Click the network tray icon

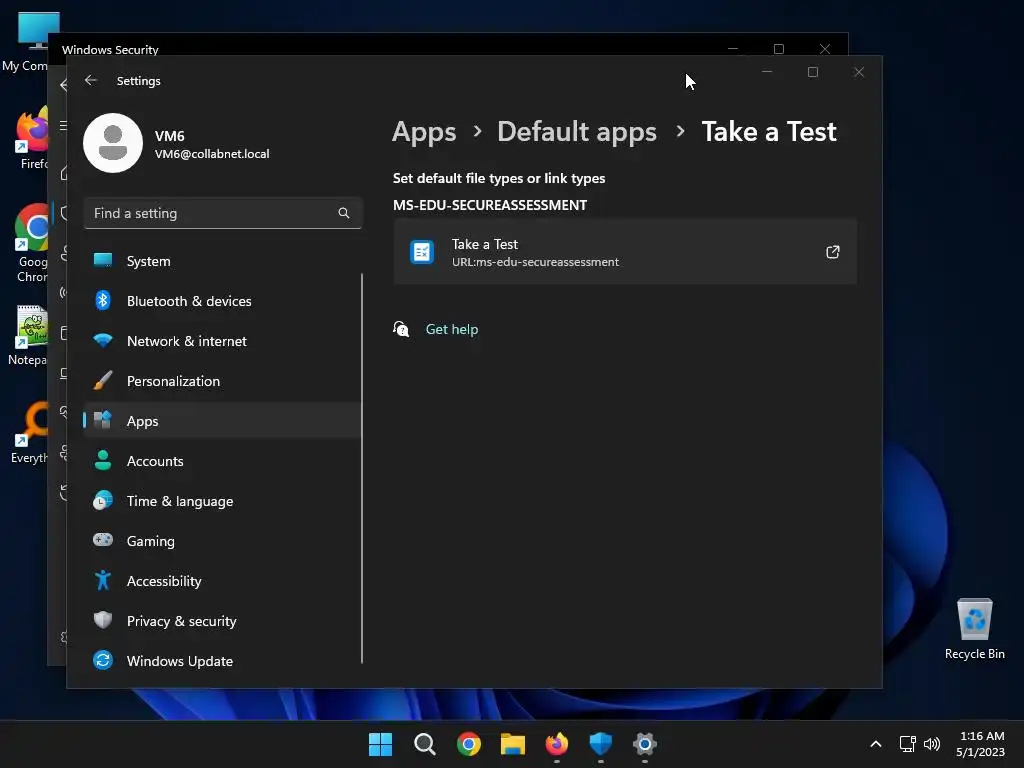click(x=907, y=744)
